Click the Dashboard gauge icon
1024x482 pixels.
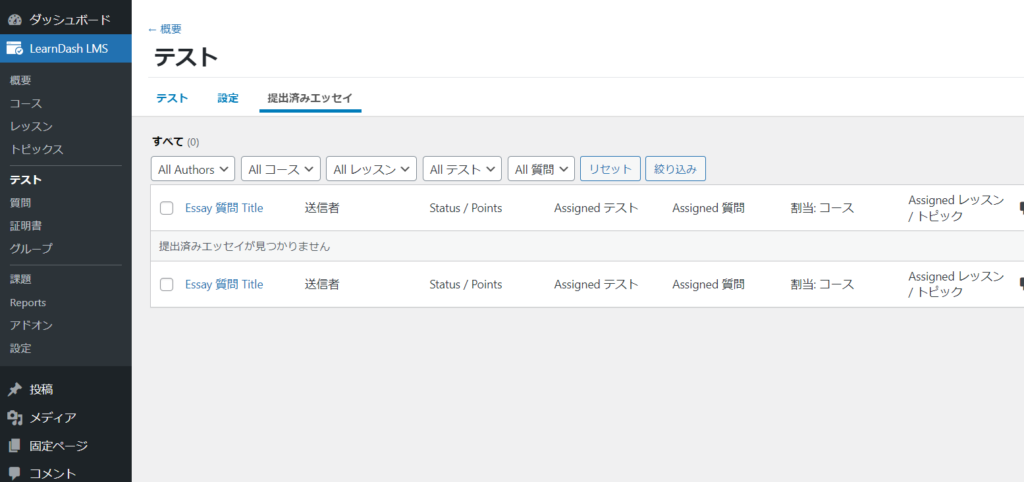point(15,19)
